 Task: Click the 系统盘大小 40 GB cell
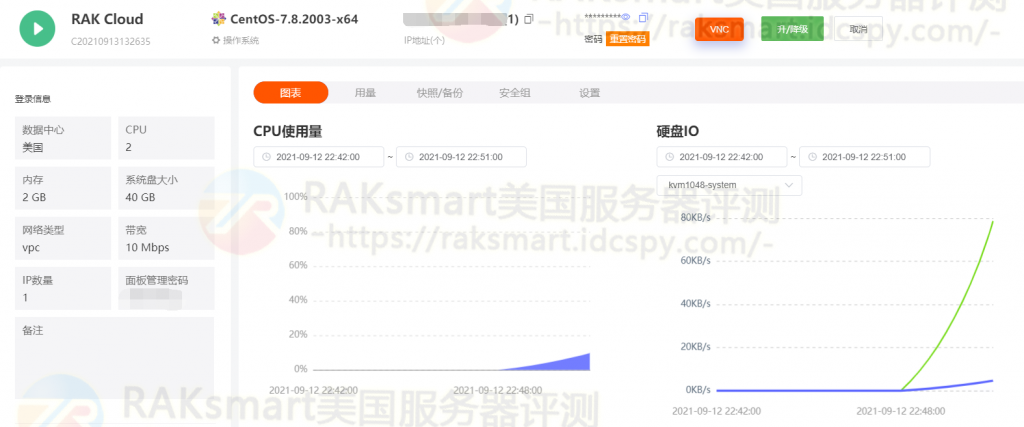tap(167, 188)
